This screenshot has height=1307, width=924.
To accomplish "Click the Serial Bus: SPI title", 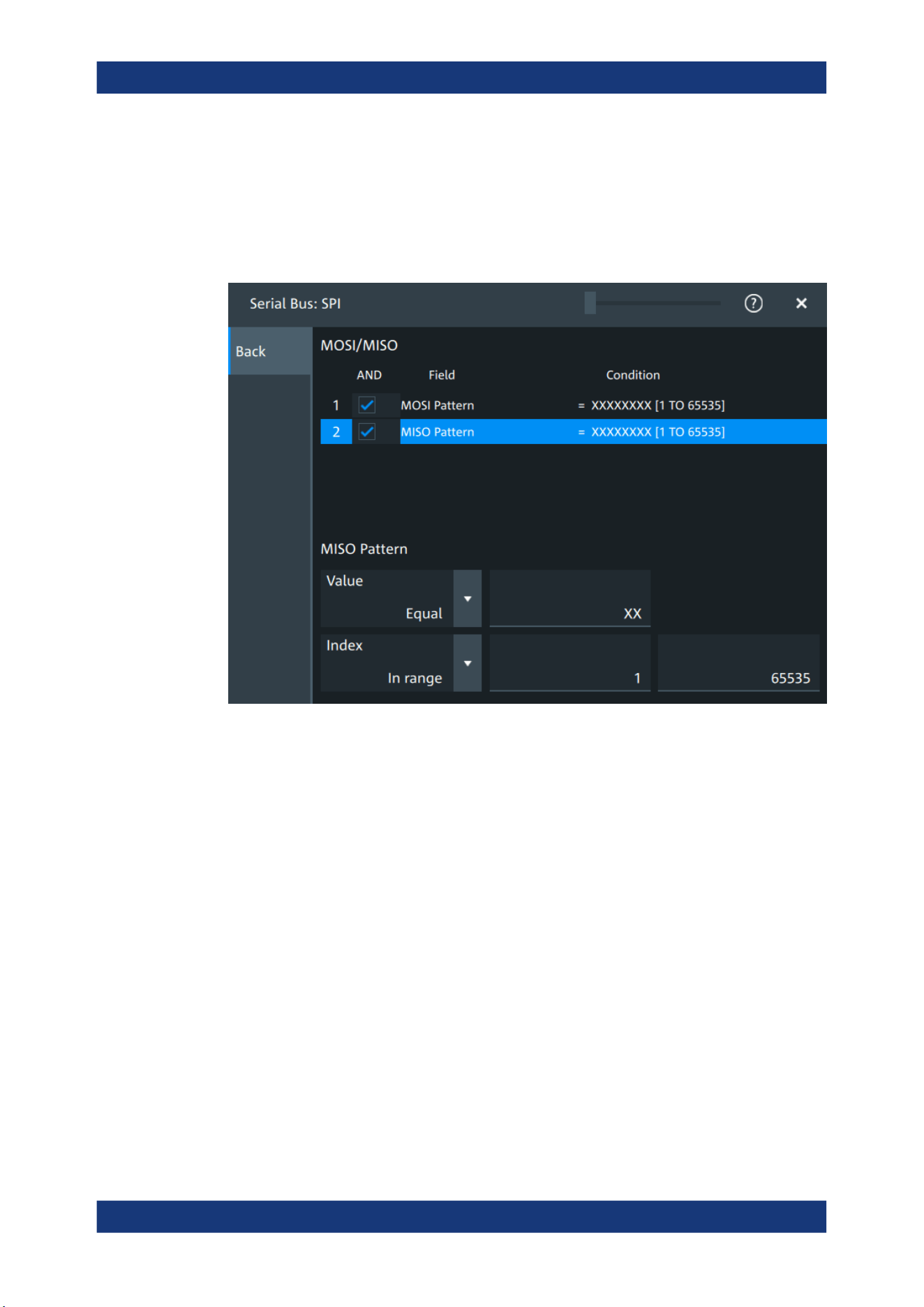I will (295, 304).
